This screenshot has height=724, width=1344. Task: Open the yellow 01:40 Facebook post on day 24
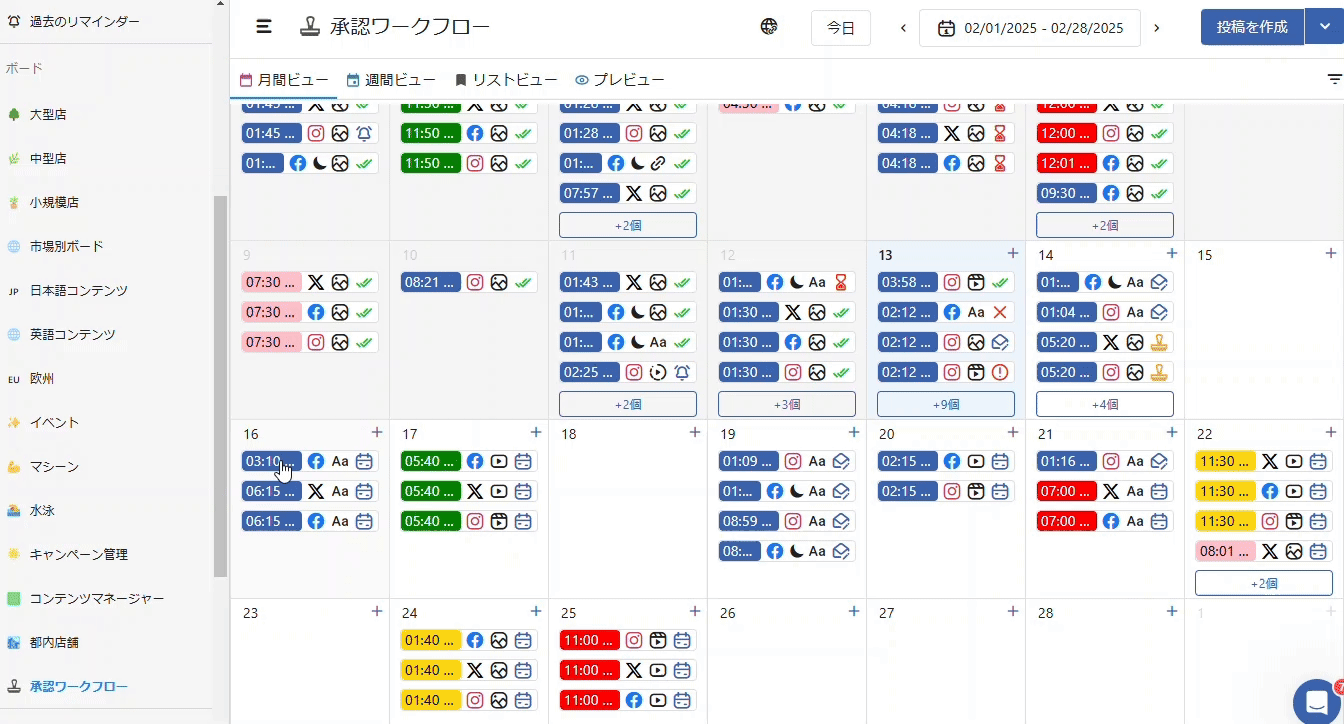click(x=468, y=640)
